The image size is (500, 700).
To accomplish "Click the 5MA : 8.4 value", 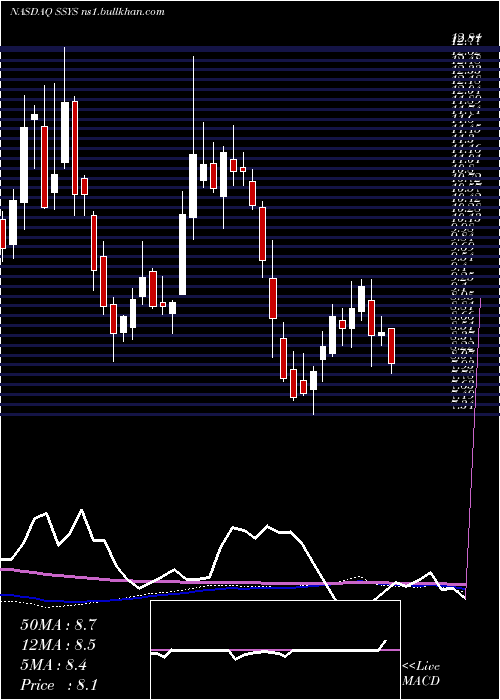I will (54, 665).
